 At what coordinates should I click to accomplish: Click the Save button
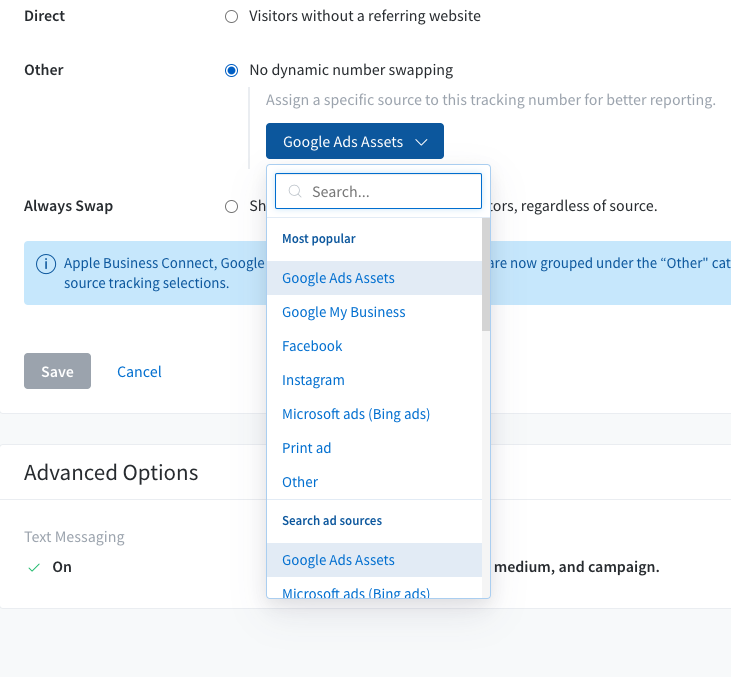pos(57,371)
